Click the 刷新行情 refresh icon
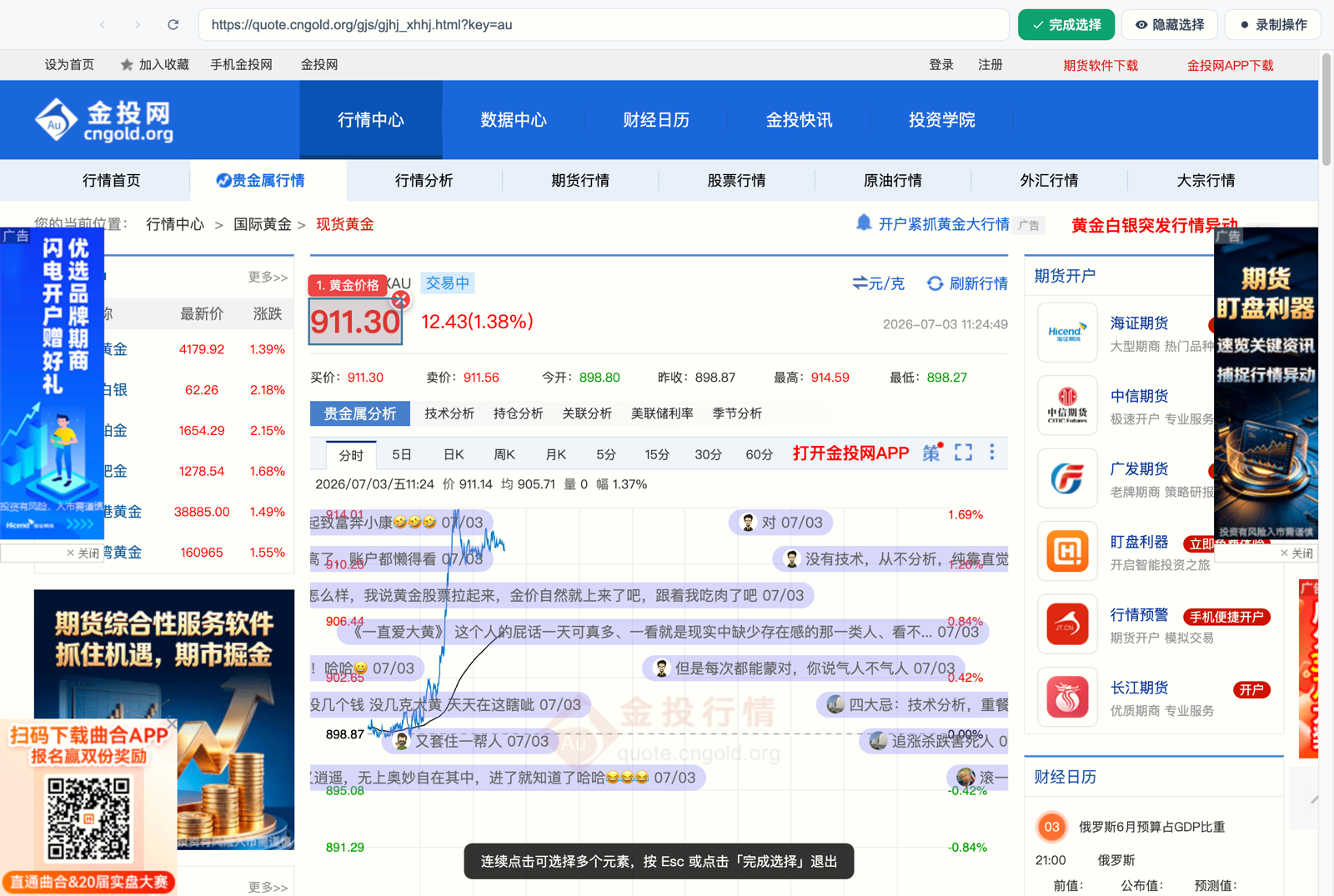 [935, 283]
